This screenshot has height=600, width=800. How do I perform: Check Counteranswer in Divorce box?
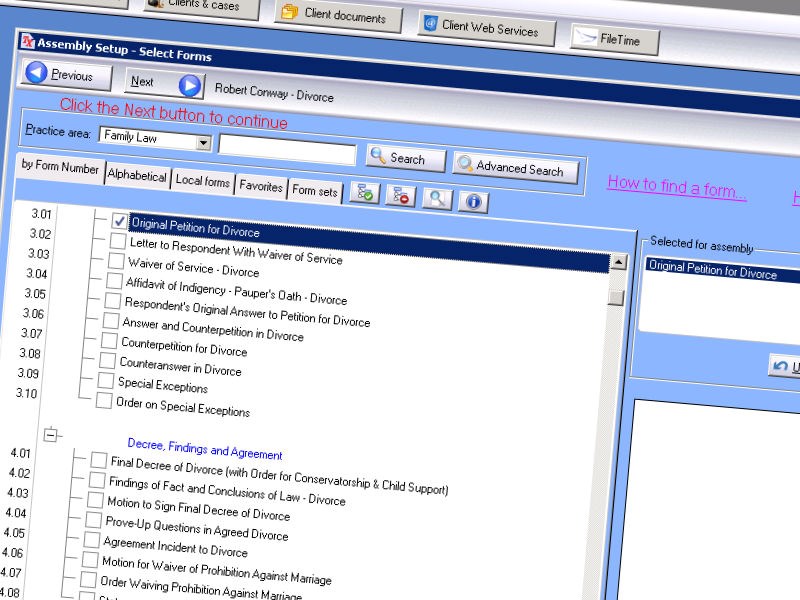point(107,360)
